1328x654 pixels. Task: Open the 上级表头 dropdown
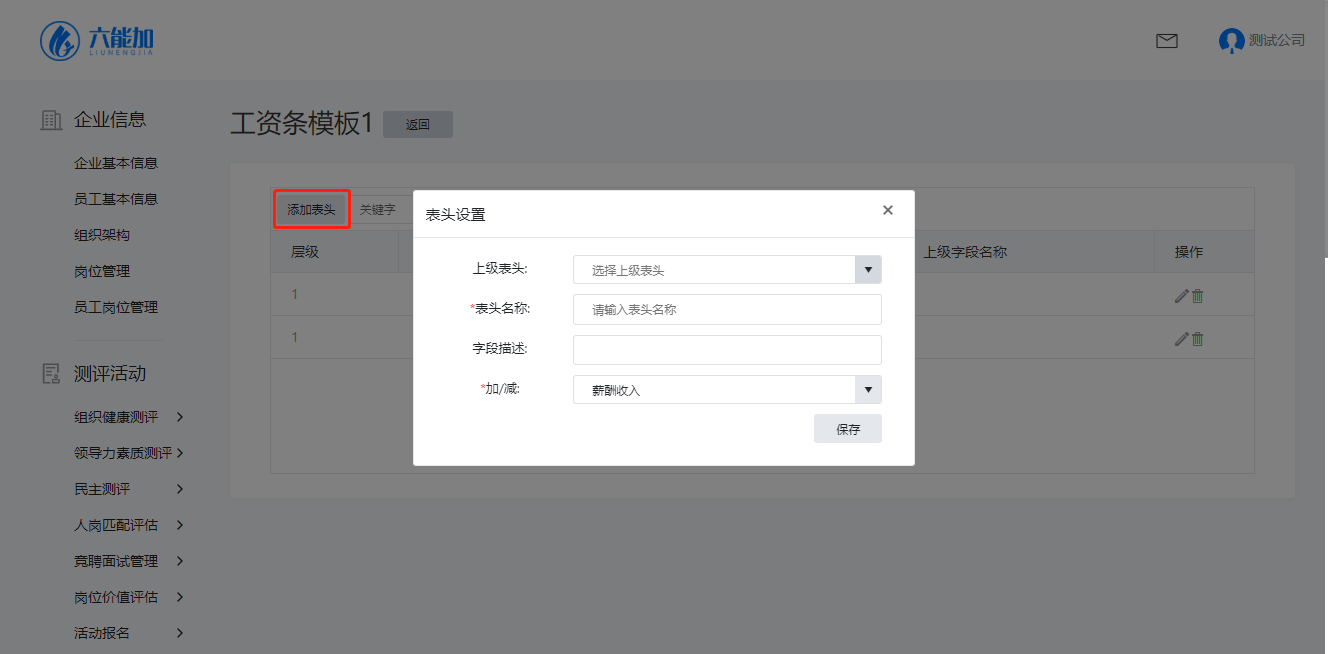[x=727, y=270]
